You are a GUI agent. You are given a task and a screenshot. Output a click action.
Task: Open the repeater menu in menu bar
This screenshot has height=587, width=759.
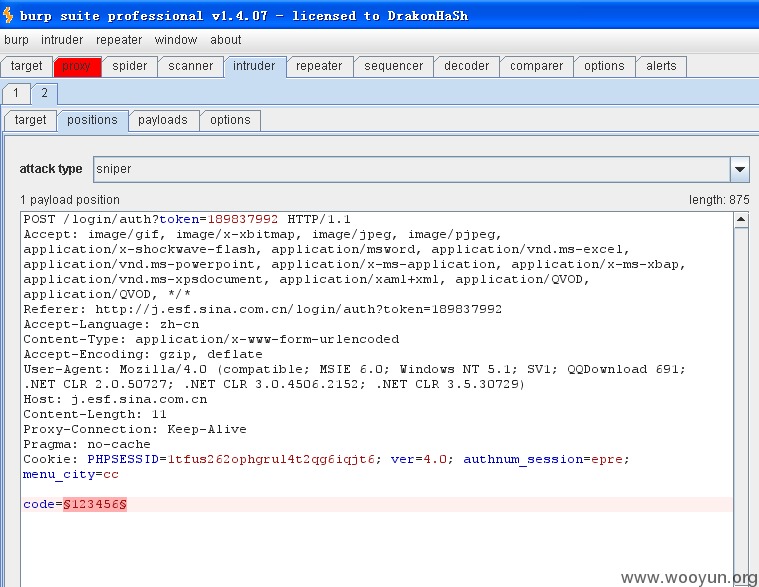[x=119, y=40]
